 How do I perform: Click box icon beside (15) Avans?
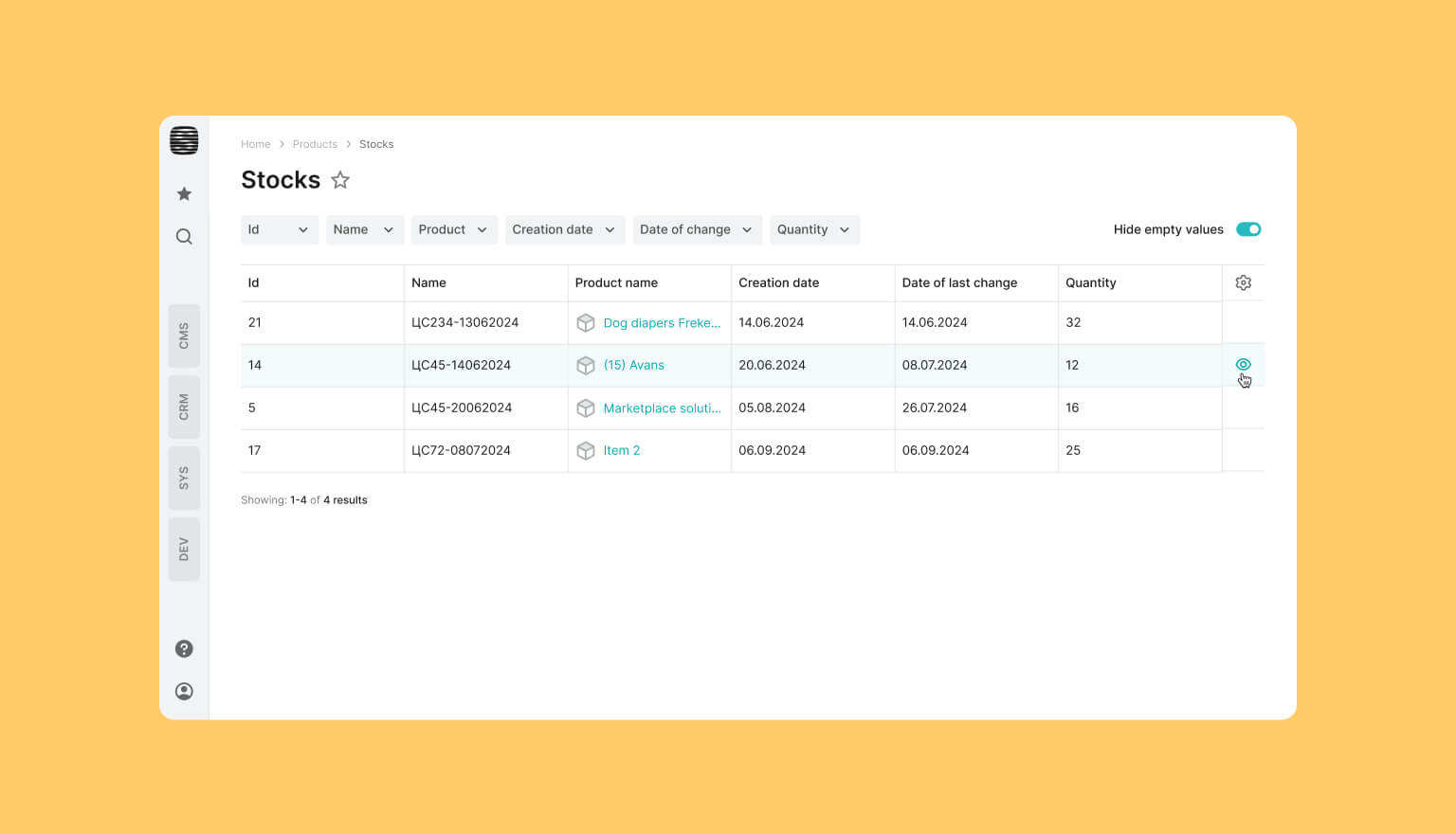coord(586,365)
